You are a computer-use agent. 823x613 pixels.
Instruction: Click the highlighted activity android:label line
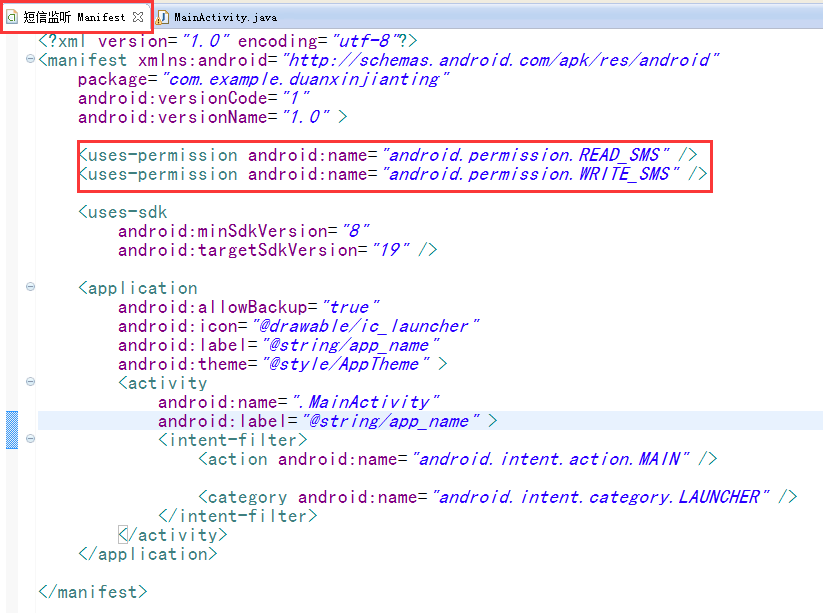click(x=328, y=421)
